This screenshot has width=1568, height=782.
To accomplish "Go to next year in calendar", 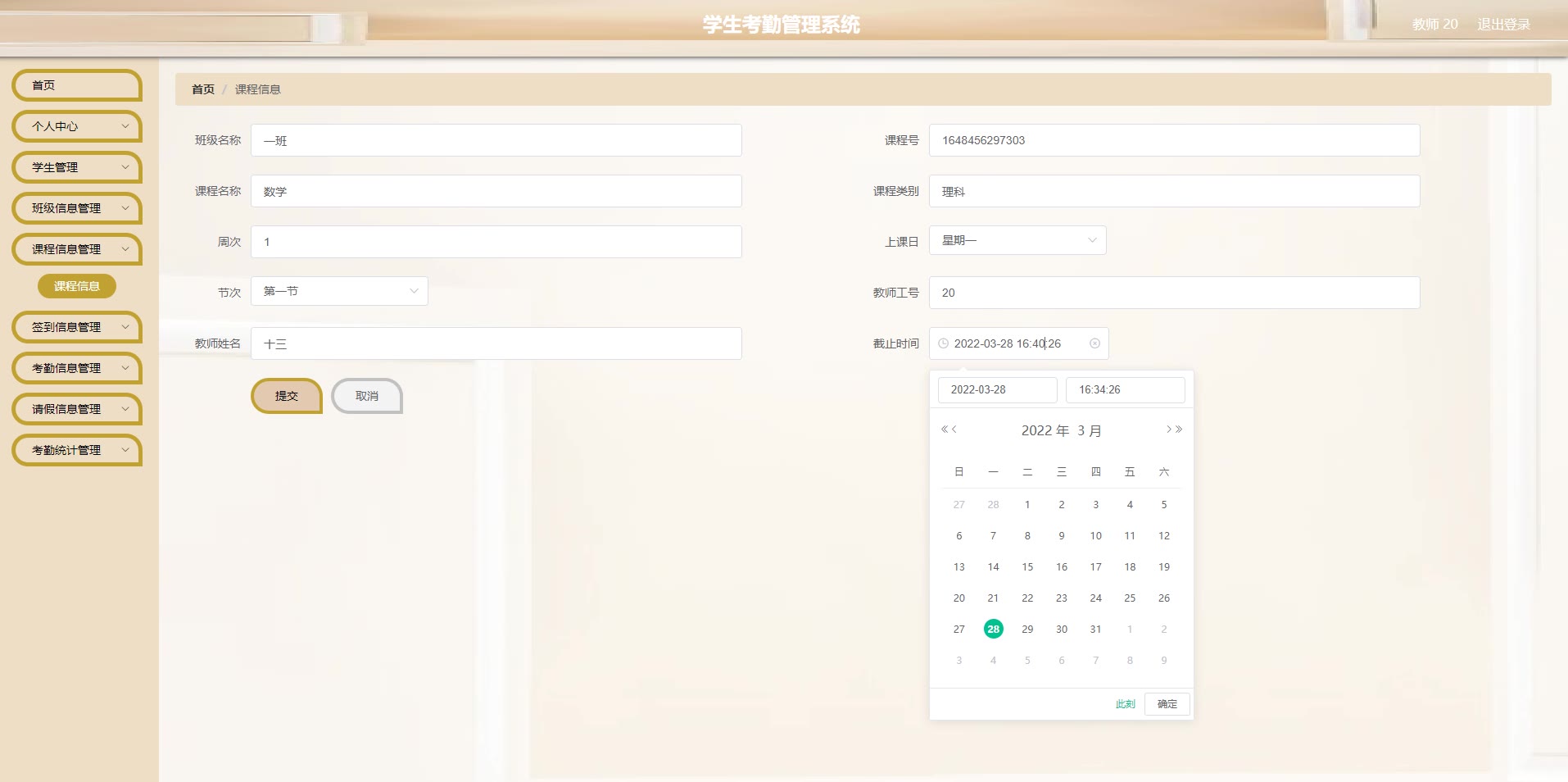I will pyautogui.click(x=1179, y=430).
